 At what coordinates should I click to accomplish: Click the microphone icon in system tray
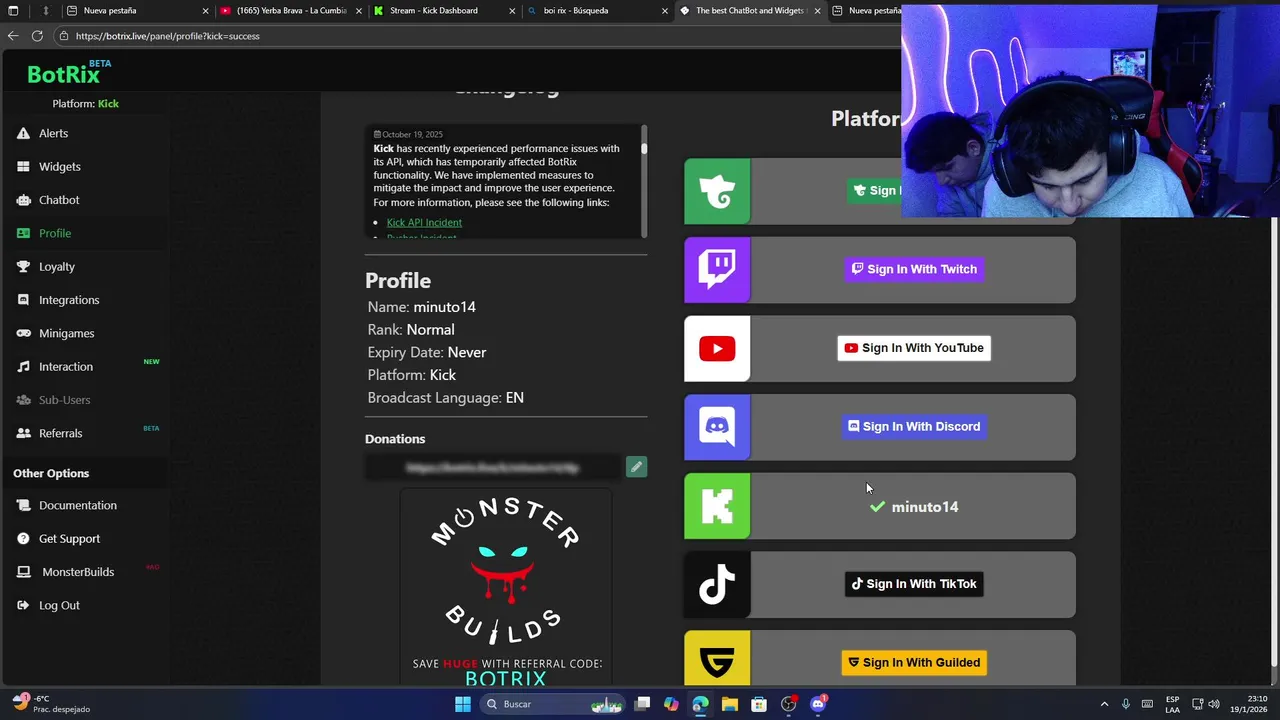[1126, 704]
